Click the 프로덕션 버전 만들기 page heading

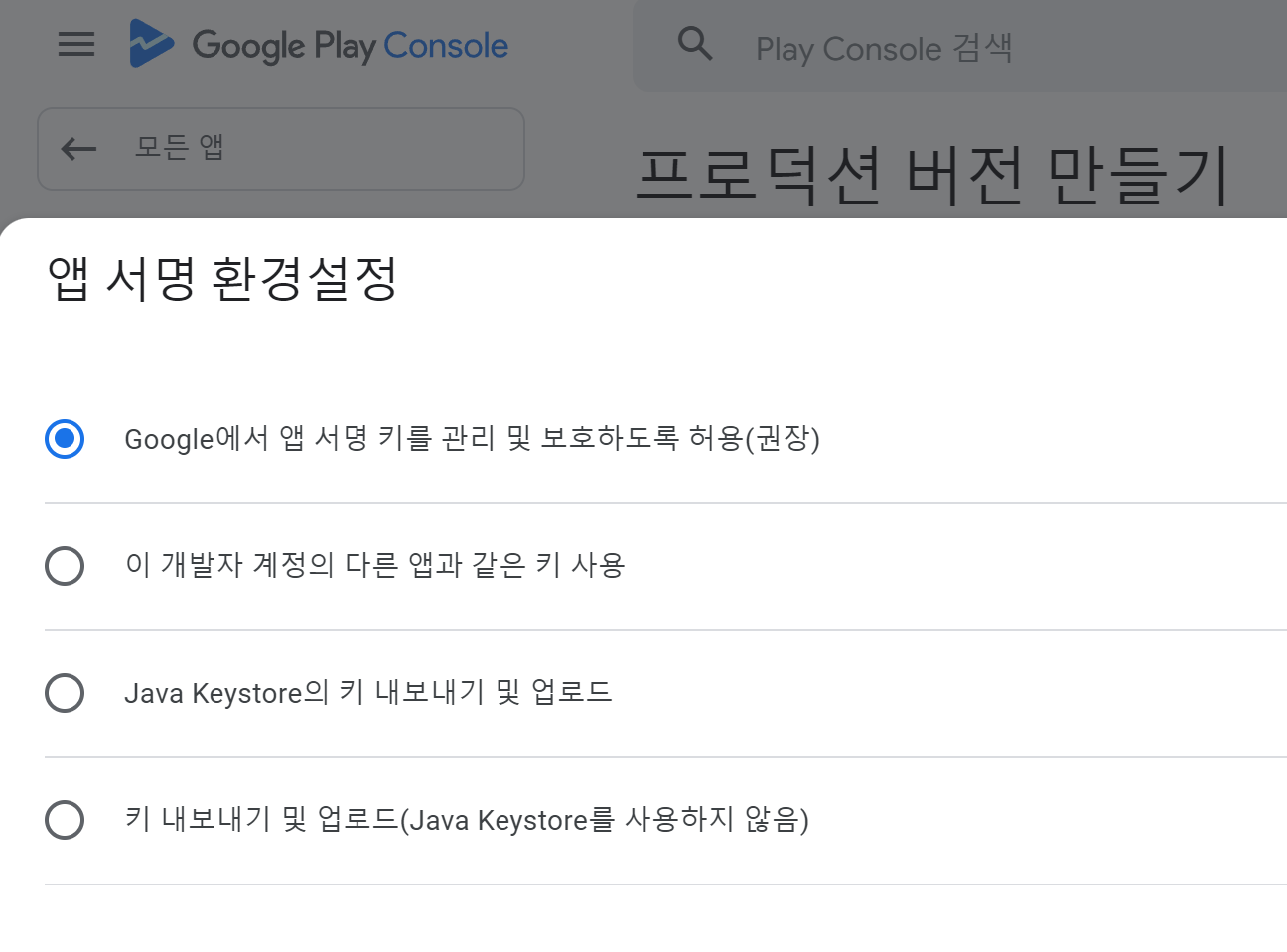(932, 176)
